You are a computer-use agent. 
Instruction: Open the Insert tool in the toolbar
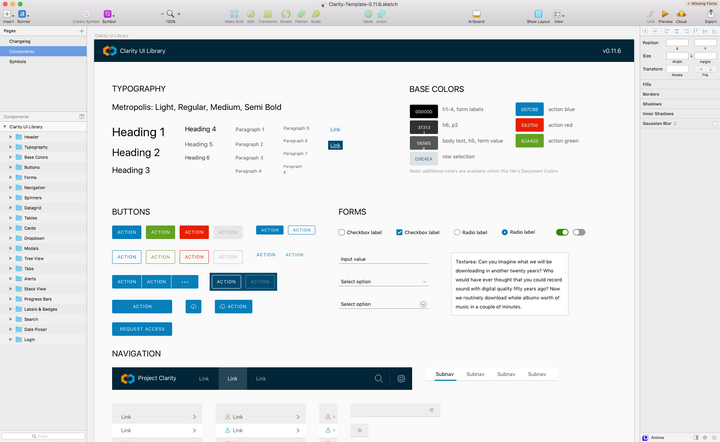coord(8,14)
